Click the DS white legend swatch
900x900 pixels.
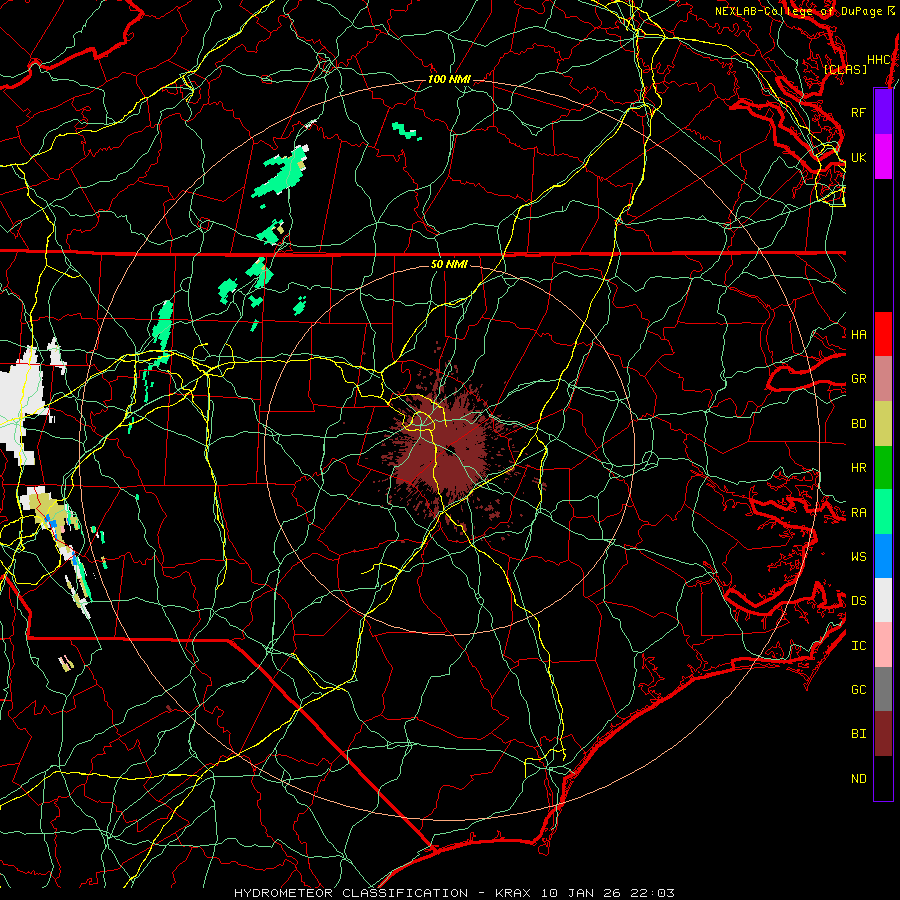click(x=883, y=600)
